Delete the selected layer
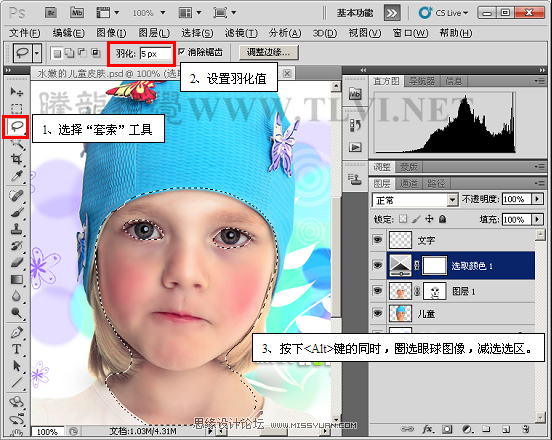This screenshot has height=440, width=552. [x=526, y=429]
